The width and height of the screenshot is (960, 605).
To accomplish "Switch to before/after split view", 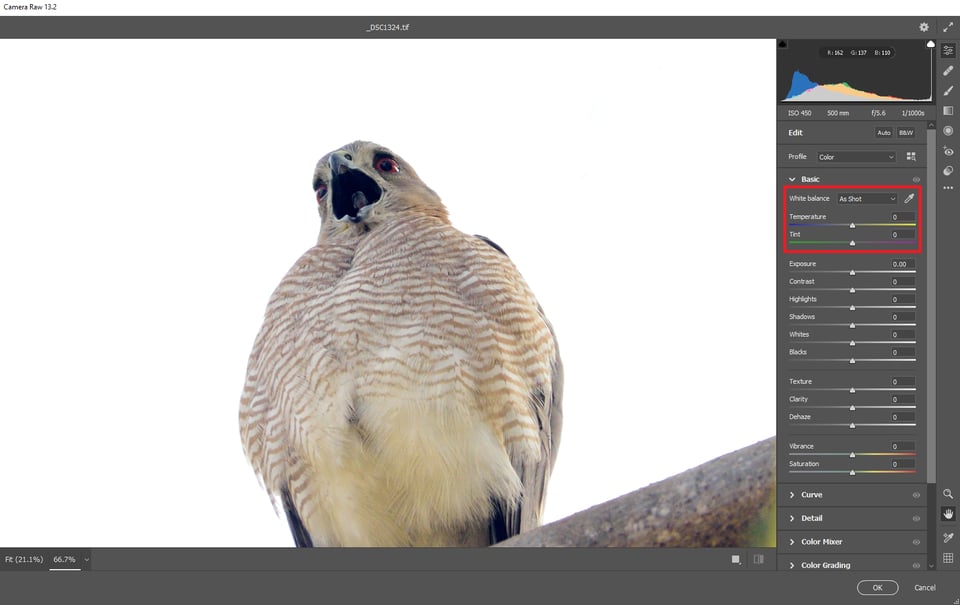I will click(x=759, y=559).
